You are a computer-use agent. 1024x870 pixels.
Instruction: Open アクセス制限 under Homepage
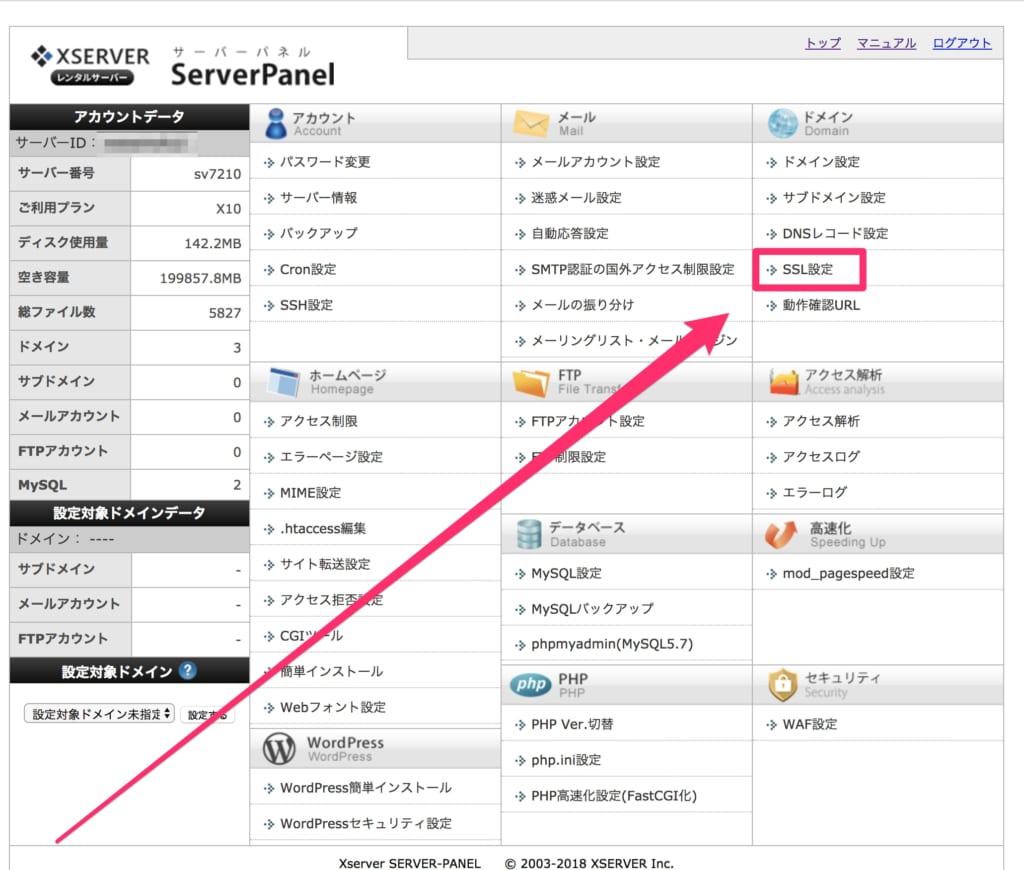click(319, 421)
